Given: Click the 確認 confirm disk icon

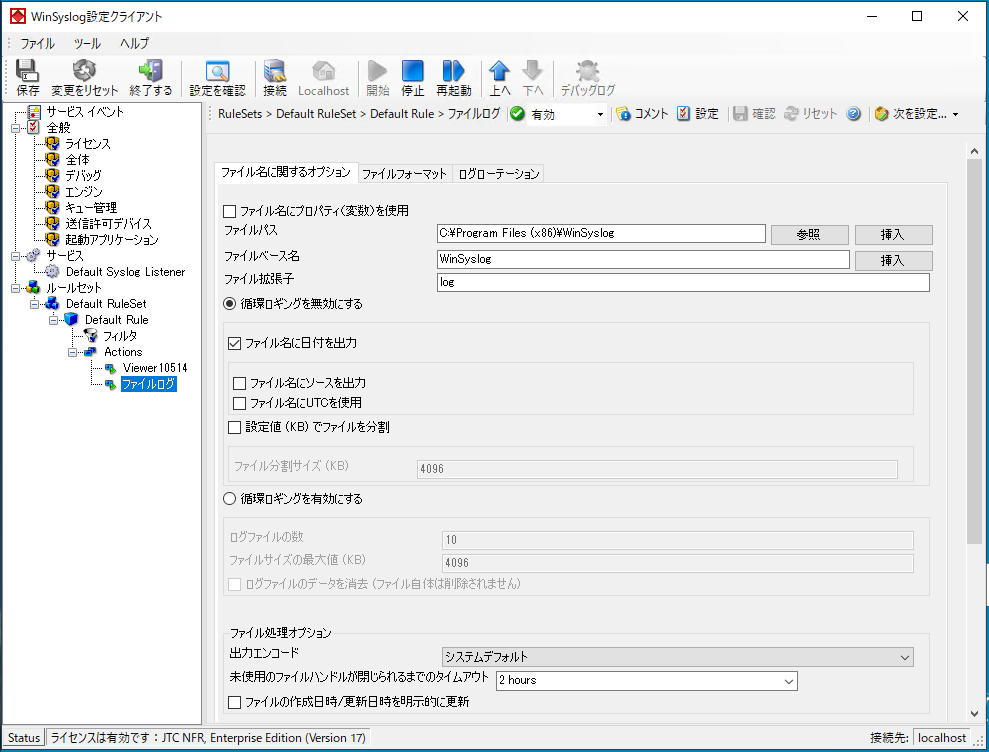Looking at the screenshot, I should point(740,114).
